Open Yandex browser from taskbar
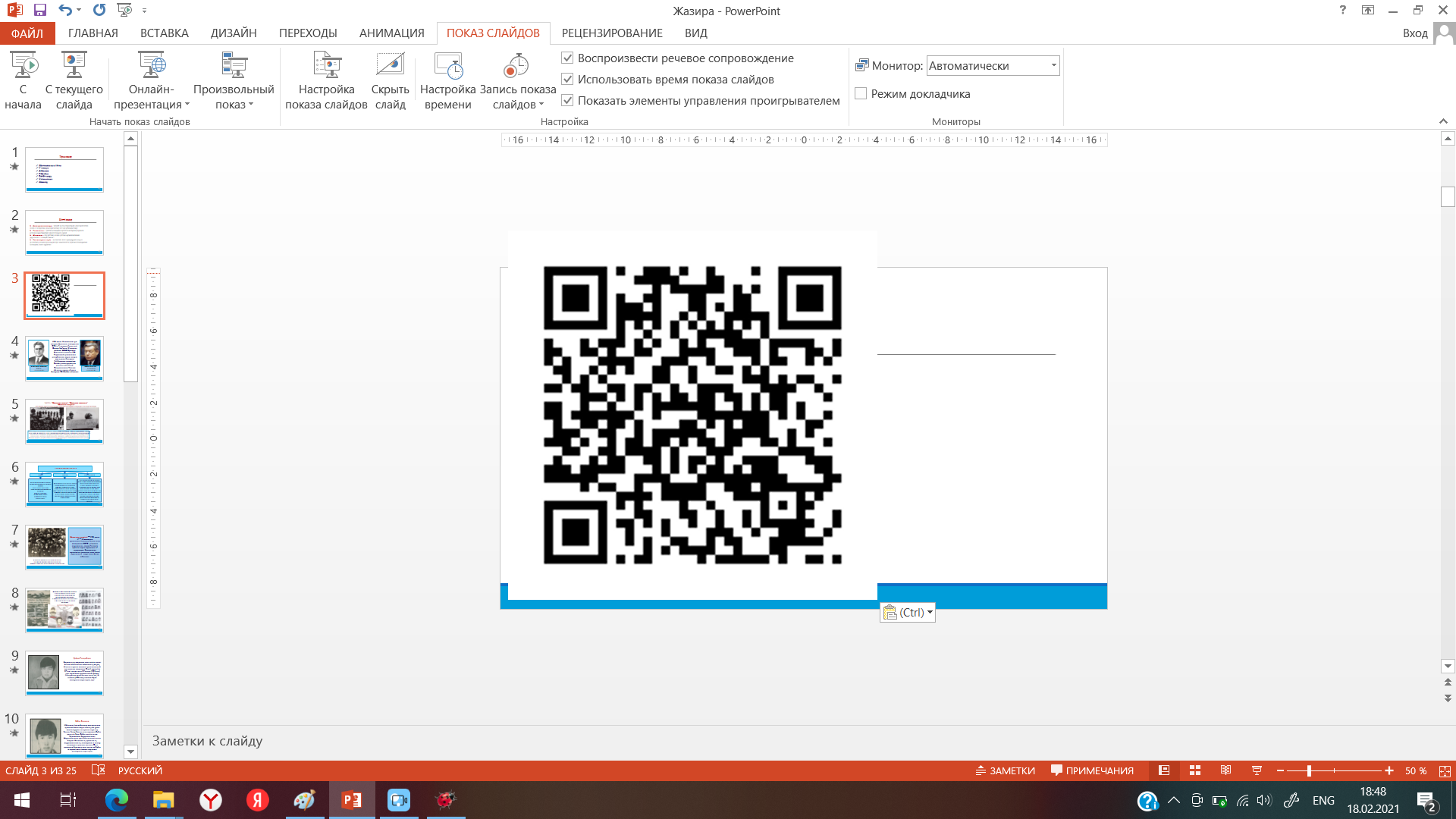The height and width of the screenshot is (819, 1456). tap(211, 800)
